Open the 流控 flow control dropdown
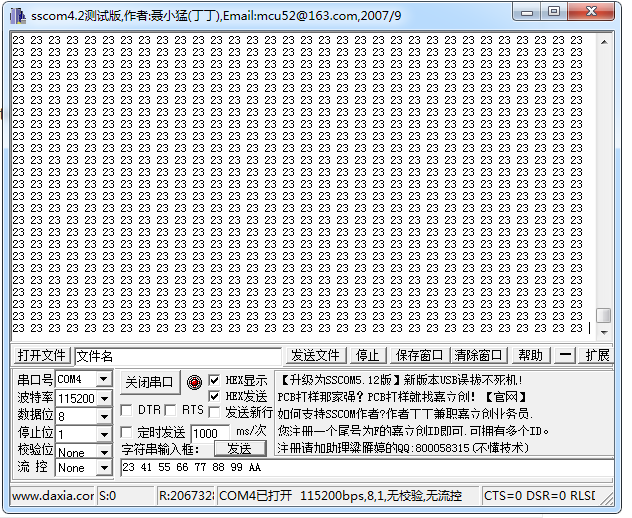This screenshot has height=518, width=632. point(104,468)
